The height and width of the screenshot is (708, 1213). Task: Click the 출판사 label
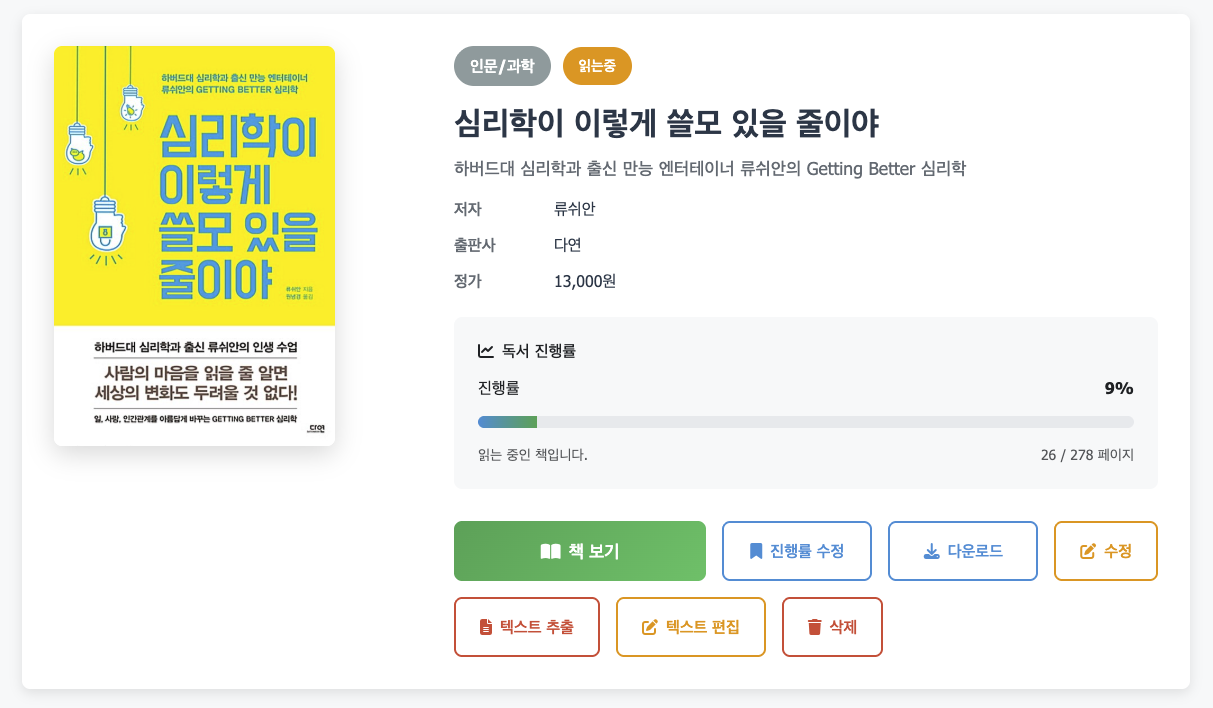[x=475, y=245]
